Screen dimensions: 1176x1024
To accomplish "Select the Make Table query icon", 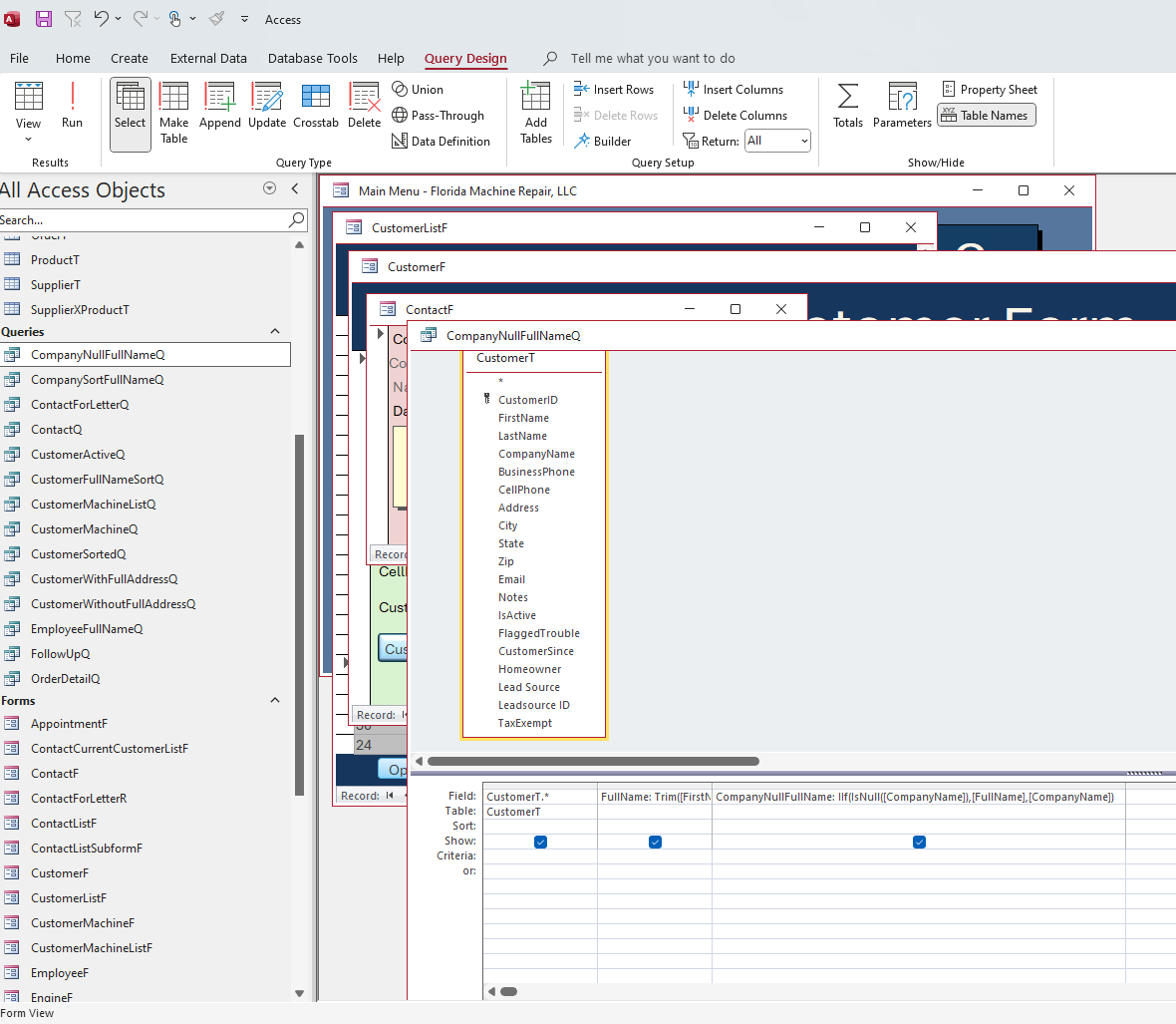I will 173,112.
